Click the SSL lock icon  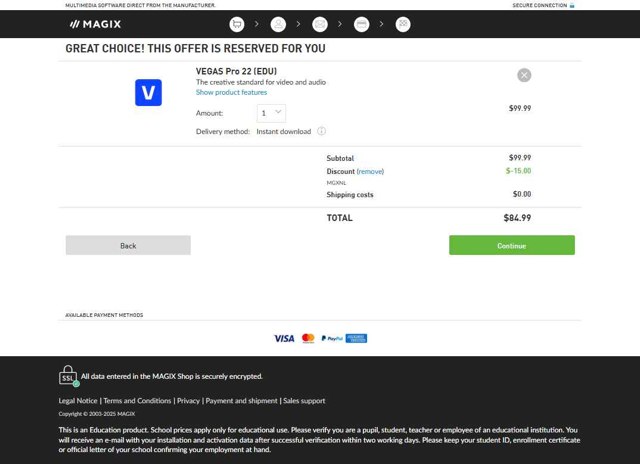[x=68, y=375]
